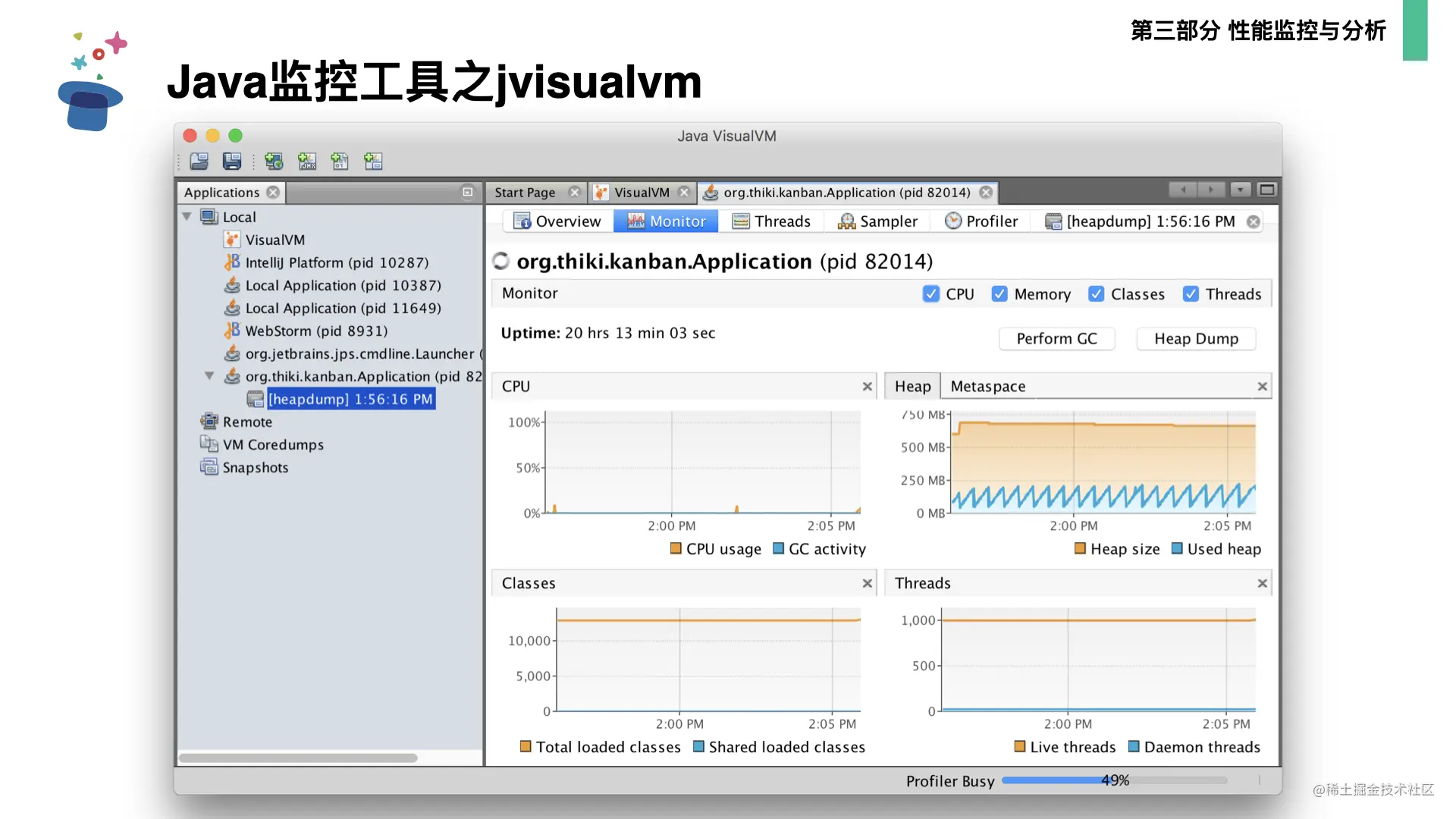Uncheck the Memory monitor checkbox
The height and width of the screenshot is (819, 1456).
(999, 294)
